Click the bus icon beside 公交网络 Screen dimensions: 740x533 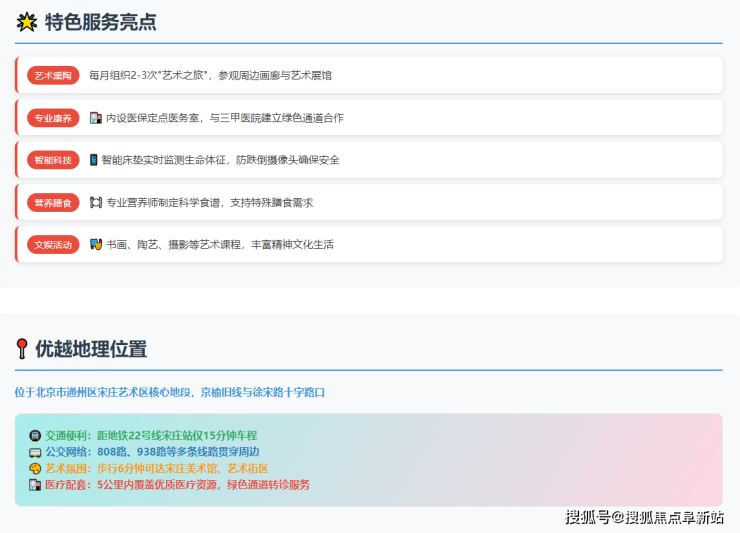point(35,452)
